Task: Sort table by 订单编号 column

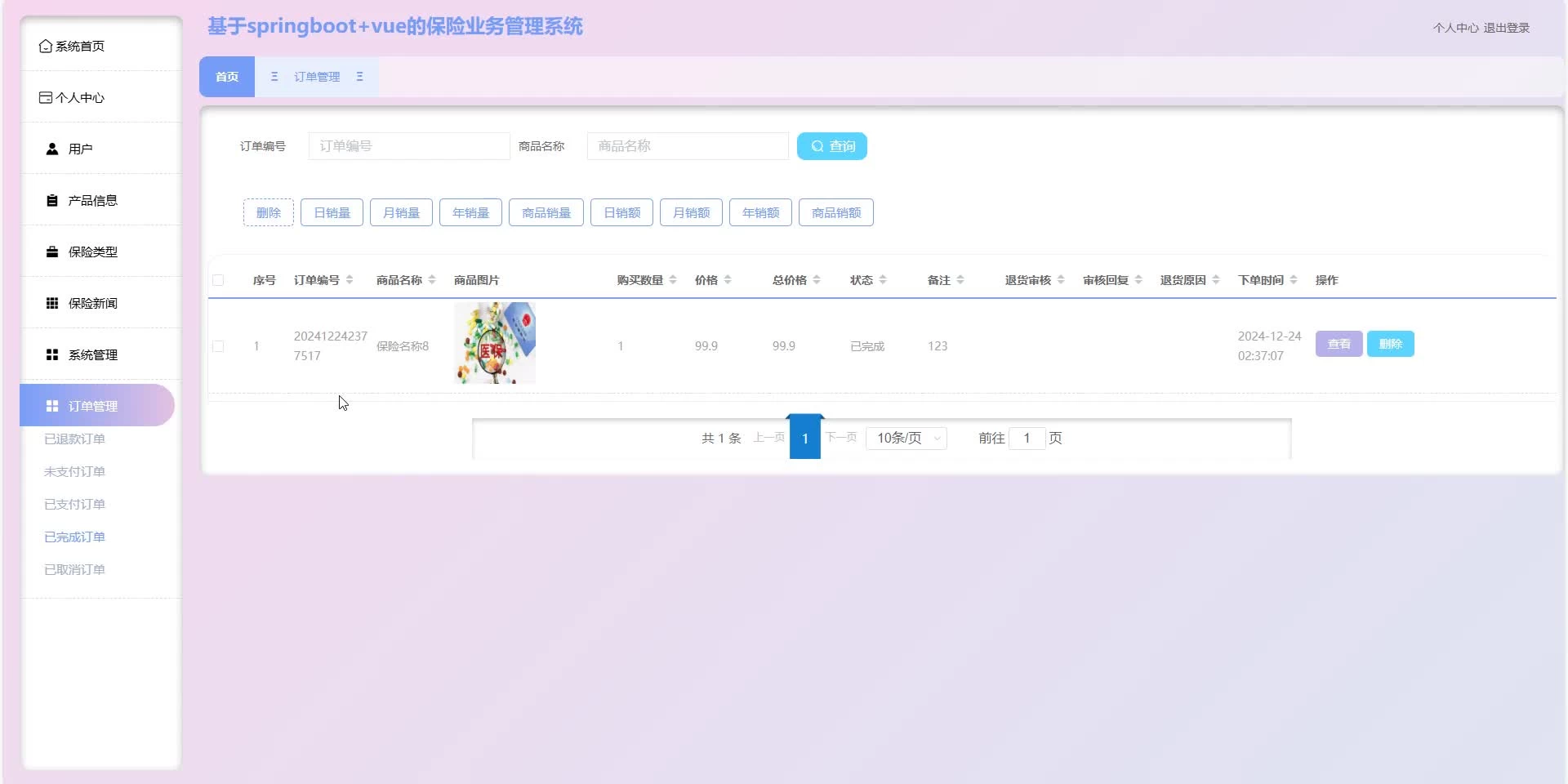Action: (x=350, y=280)
